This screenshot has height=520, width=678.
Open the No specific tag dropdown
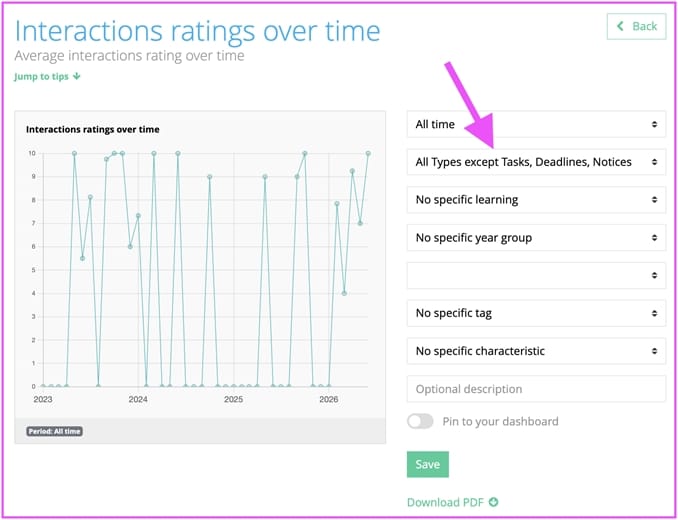click(536, 313)
